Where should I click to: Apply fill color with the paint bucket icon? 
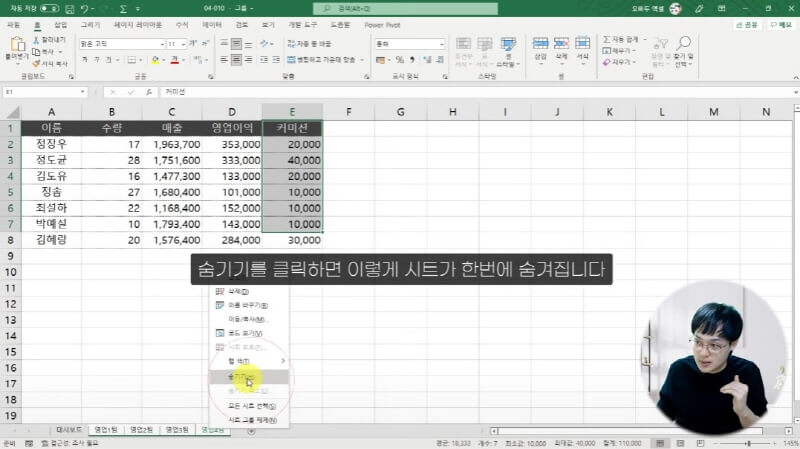pyautogui.click(x=155, y=60)
